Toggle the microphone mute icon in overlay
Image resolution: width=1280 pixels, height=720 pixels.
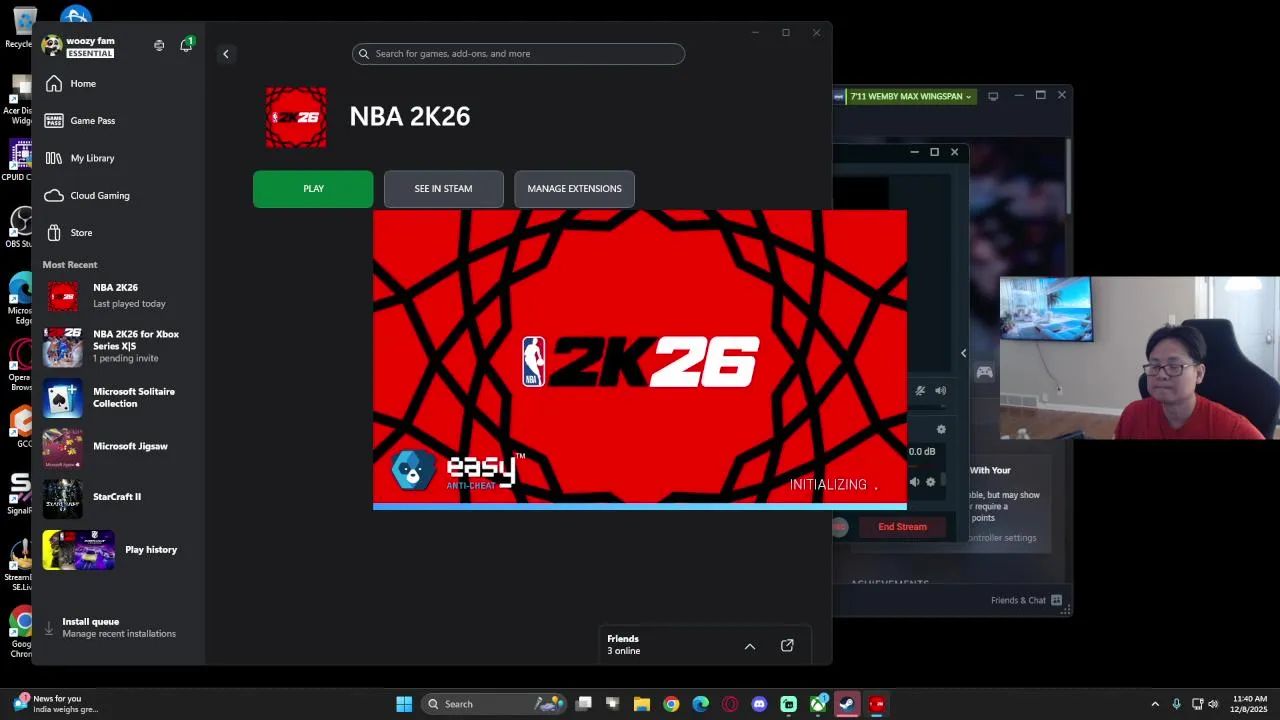tap(920, 391)
